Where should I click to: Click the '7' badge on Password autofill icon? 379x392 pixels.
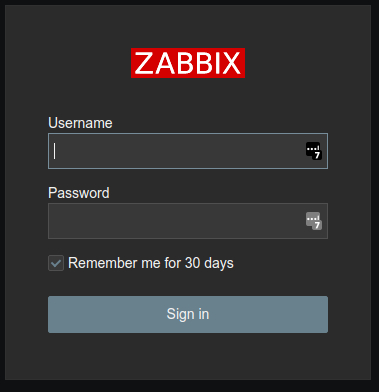tap(318, 226)
